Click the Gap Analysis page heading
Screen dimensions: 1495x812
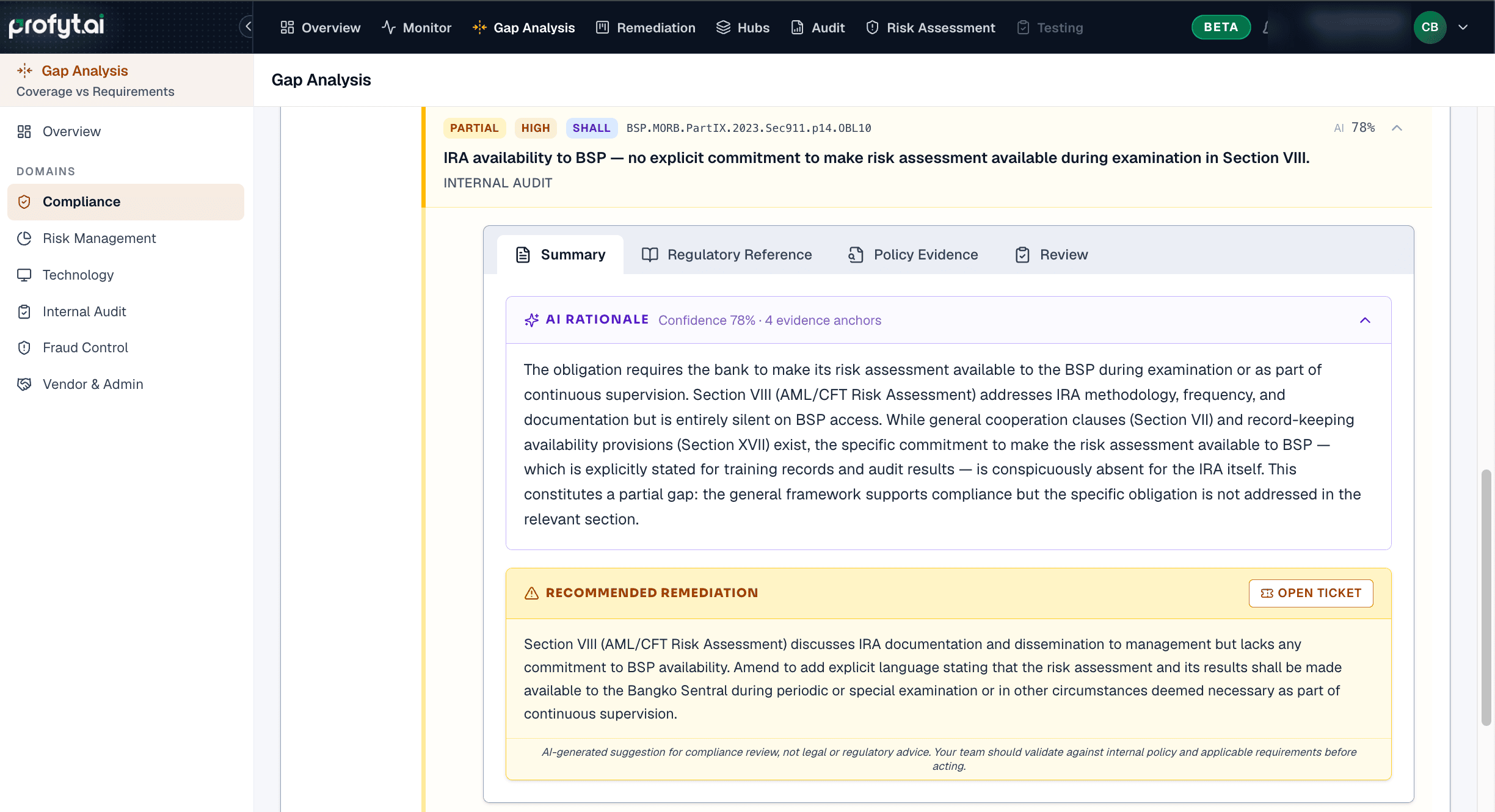(321, 80)
